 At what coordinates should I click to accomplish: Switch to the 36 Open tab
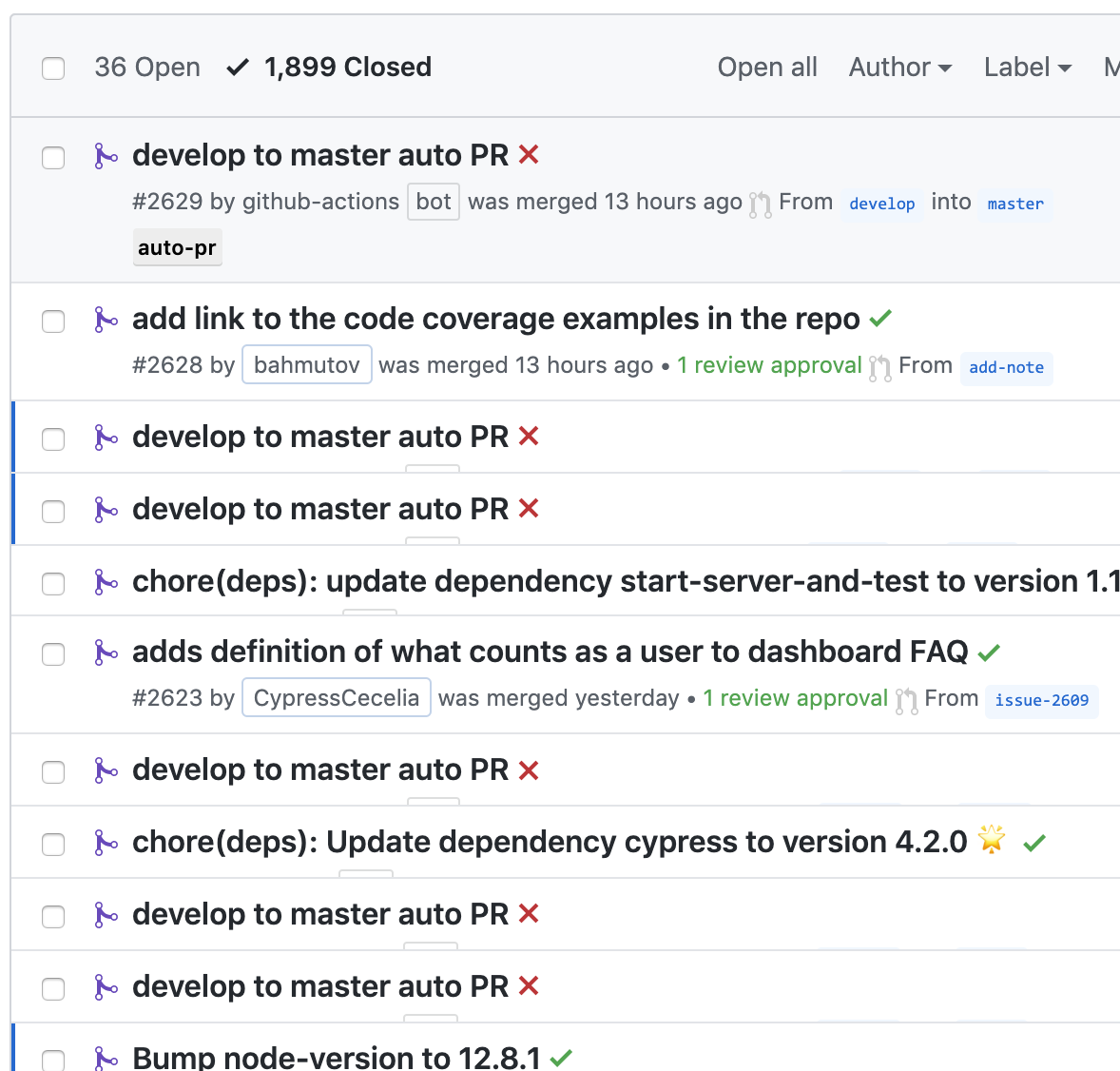tap(146, 67)
